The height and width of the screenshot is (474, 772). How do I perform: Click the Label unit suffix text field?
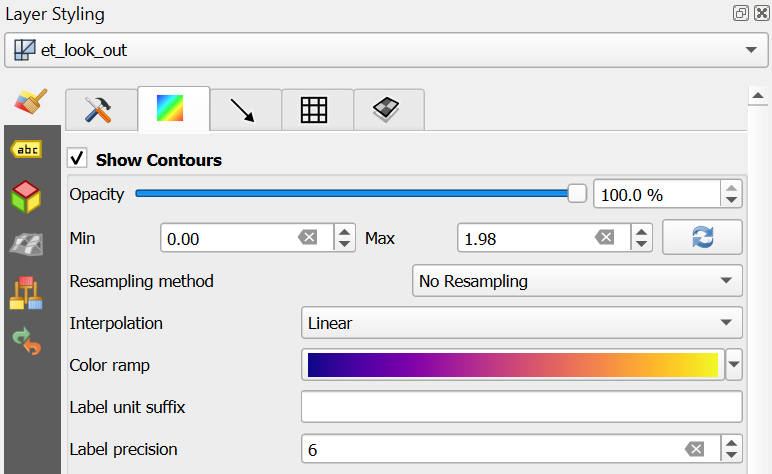click(x=521, y=408)
